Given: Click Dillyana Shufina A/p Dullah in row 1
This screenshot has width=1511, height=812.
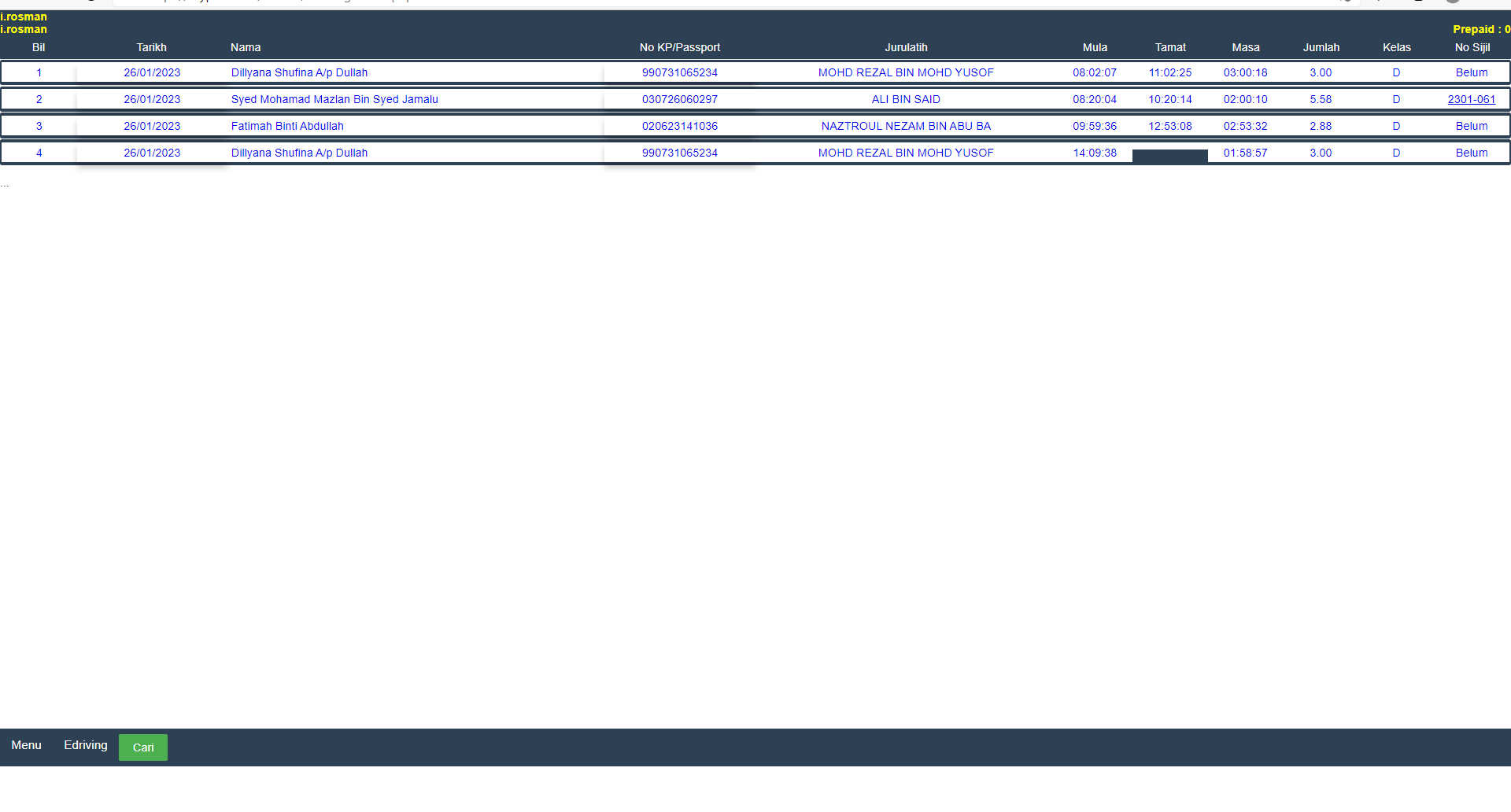Looking at the screenshot, I should (299, 72).
